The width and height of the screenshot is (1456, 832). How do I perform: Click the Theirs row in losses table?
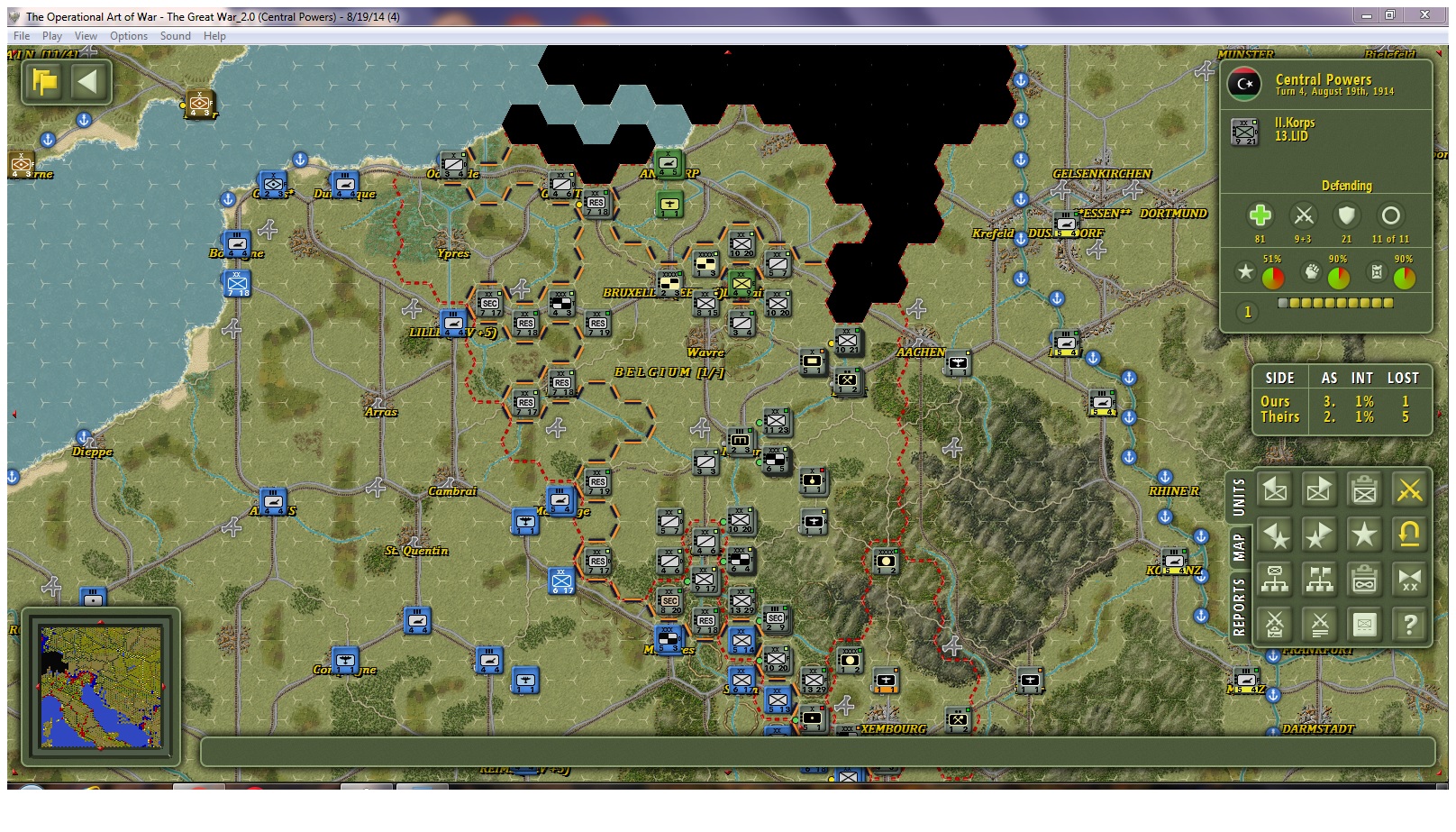[x=1342, y=416]
